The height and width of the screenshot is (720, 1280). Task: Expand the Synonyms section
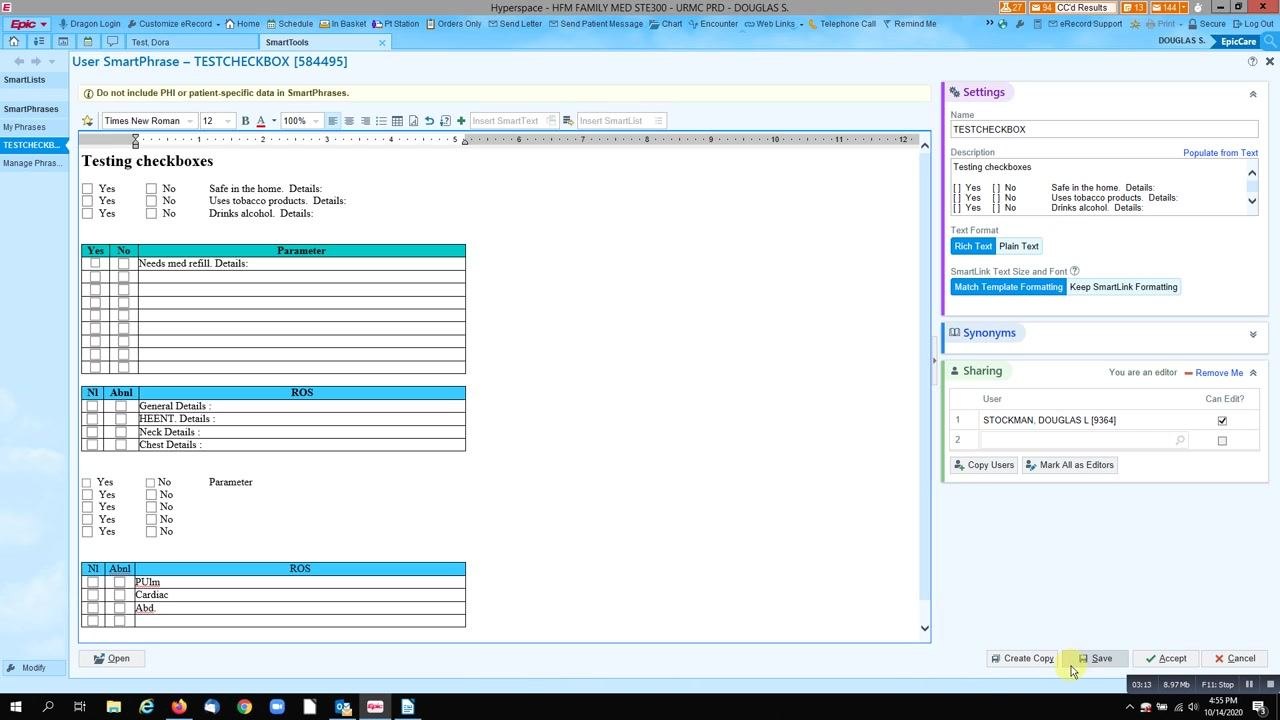coord(1253,334)
